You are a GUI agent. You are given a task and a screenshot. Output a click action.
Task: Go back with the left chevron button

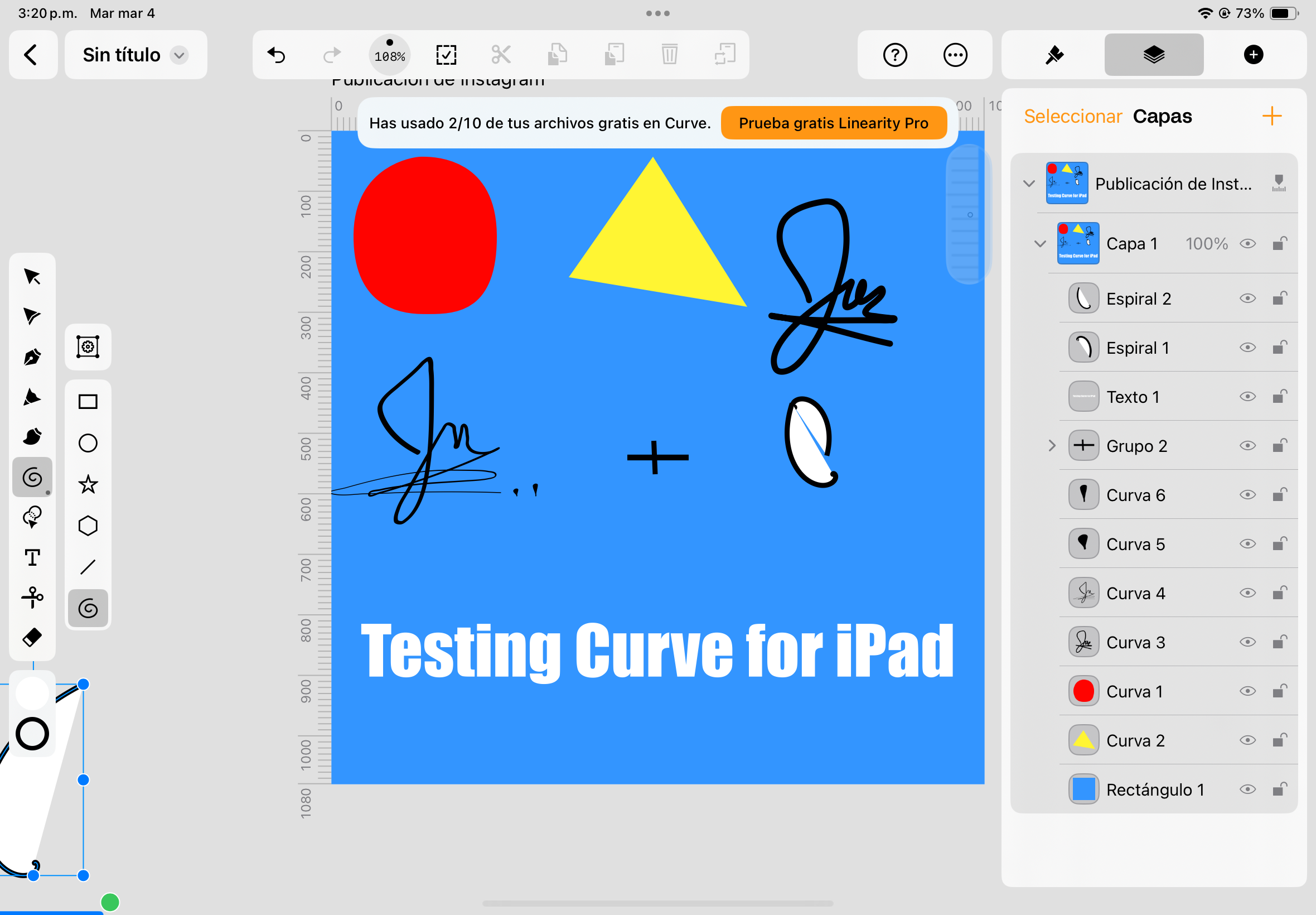32,55
